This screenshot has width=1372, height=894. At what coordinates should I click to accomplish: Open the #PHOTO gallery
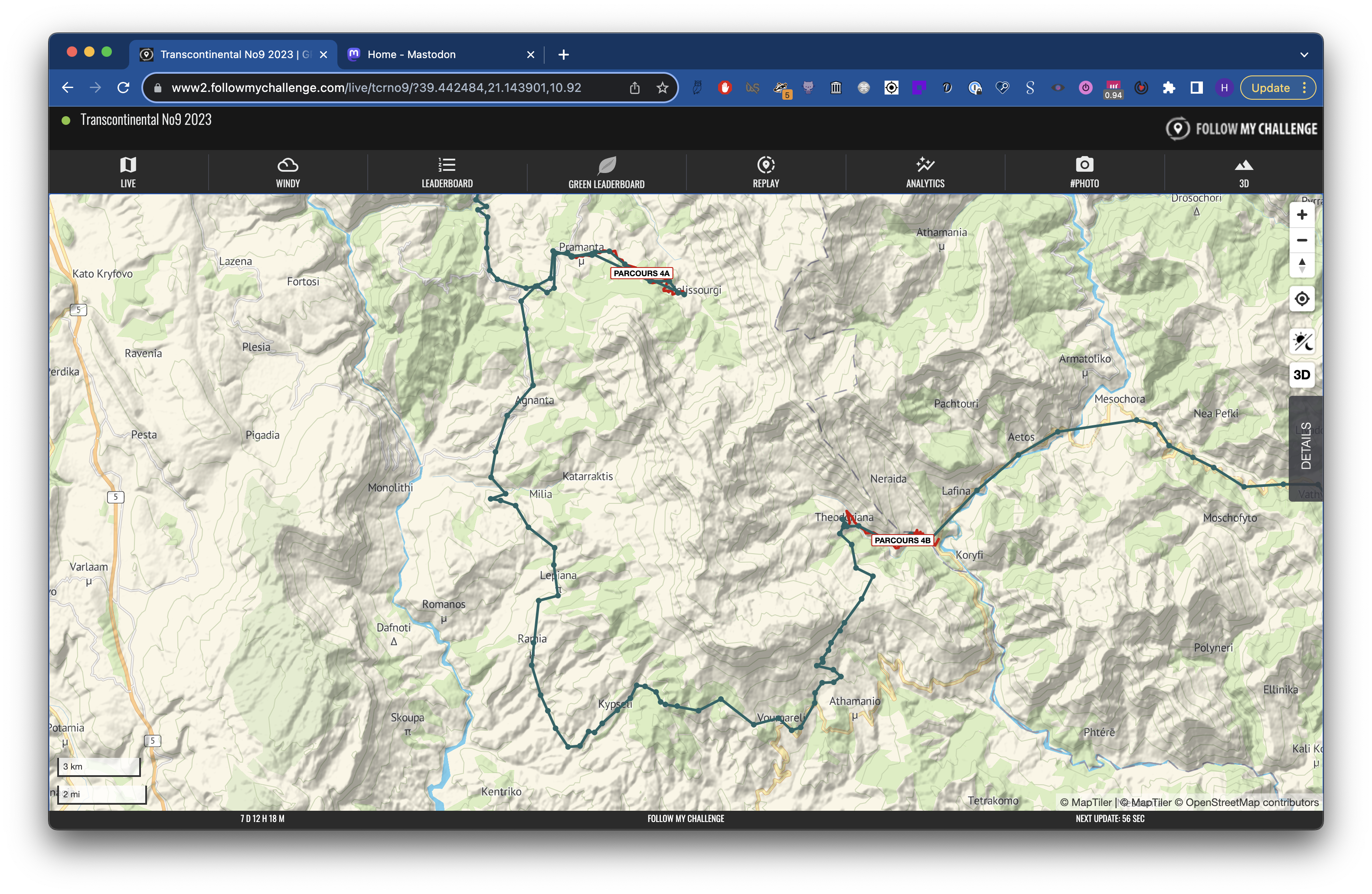1085,172
